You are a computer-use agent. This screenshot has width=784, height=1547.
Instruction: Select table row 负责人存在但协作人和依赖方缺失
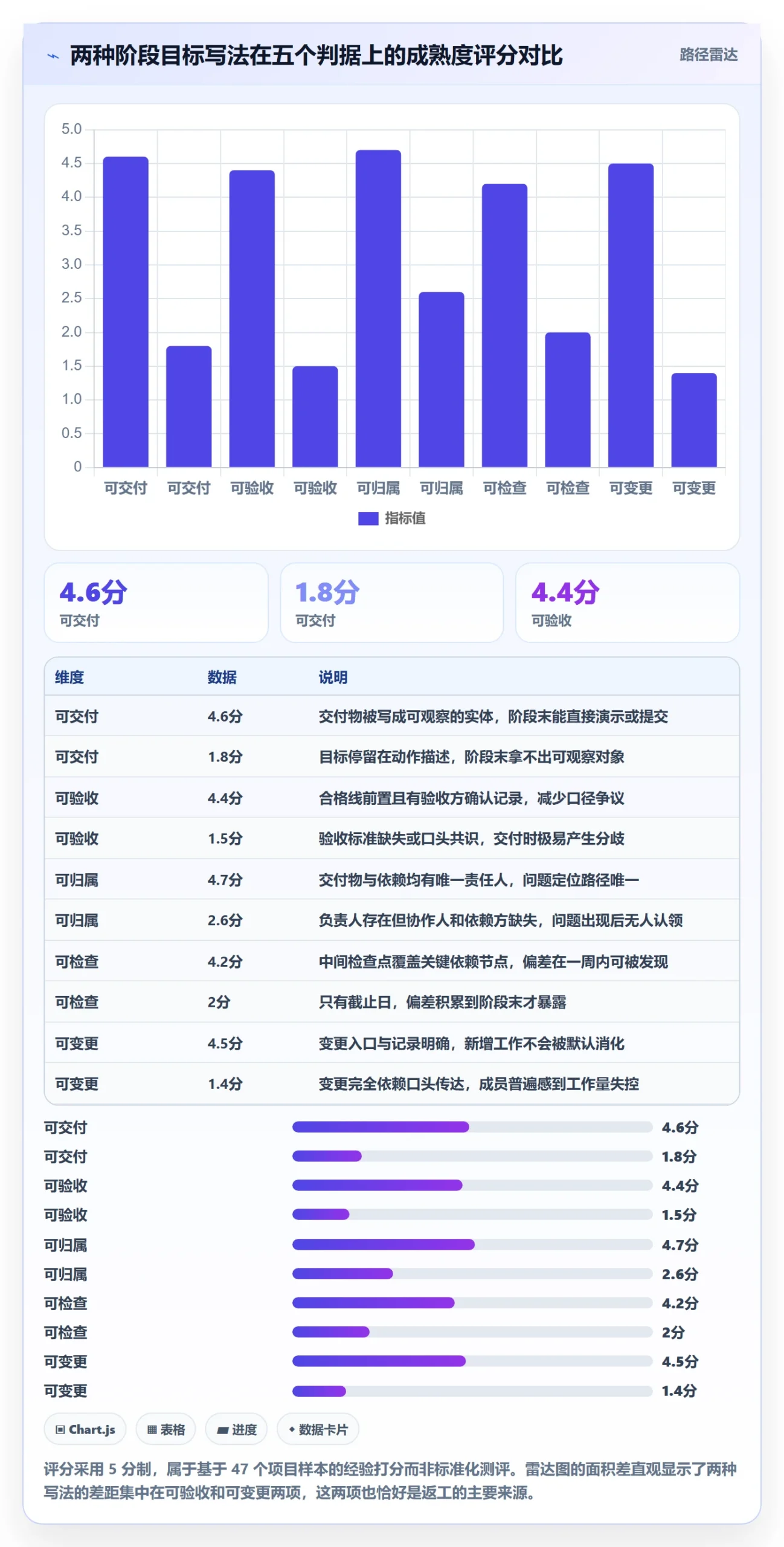point(391,920)
